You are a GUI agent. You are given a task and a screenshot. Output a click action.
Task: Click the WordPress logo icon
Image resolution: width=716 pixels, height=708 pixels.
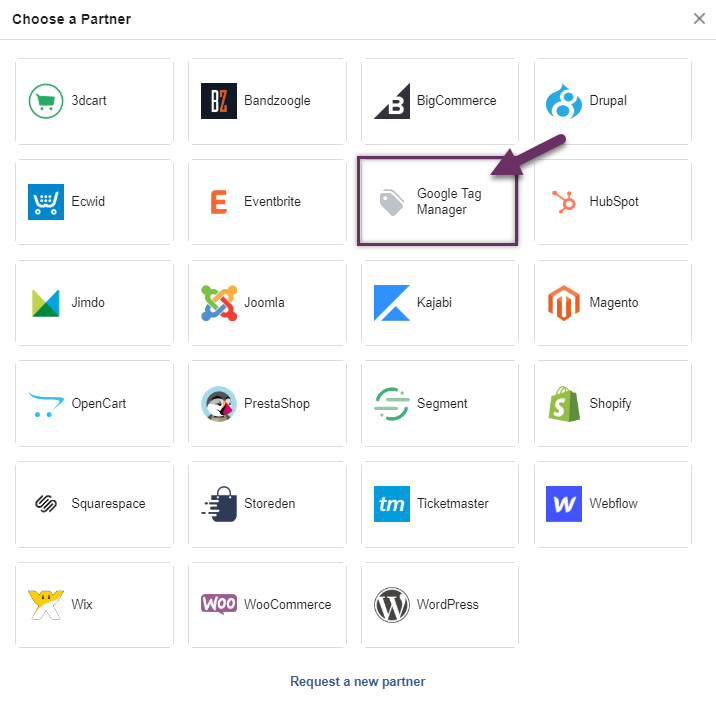(x=392, y=605)
